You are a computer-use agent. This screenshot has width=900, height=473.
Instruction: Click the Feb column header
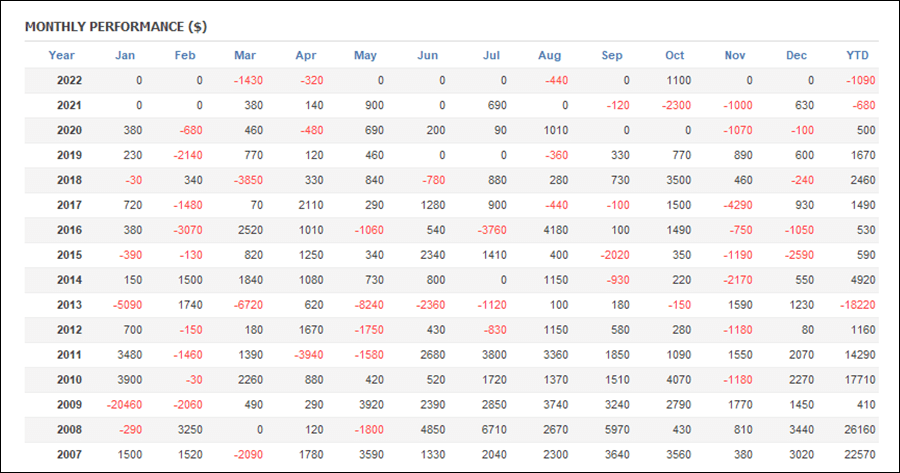pyautogui.click(x=185, y=55)
